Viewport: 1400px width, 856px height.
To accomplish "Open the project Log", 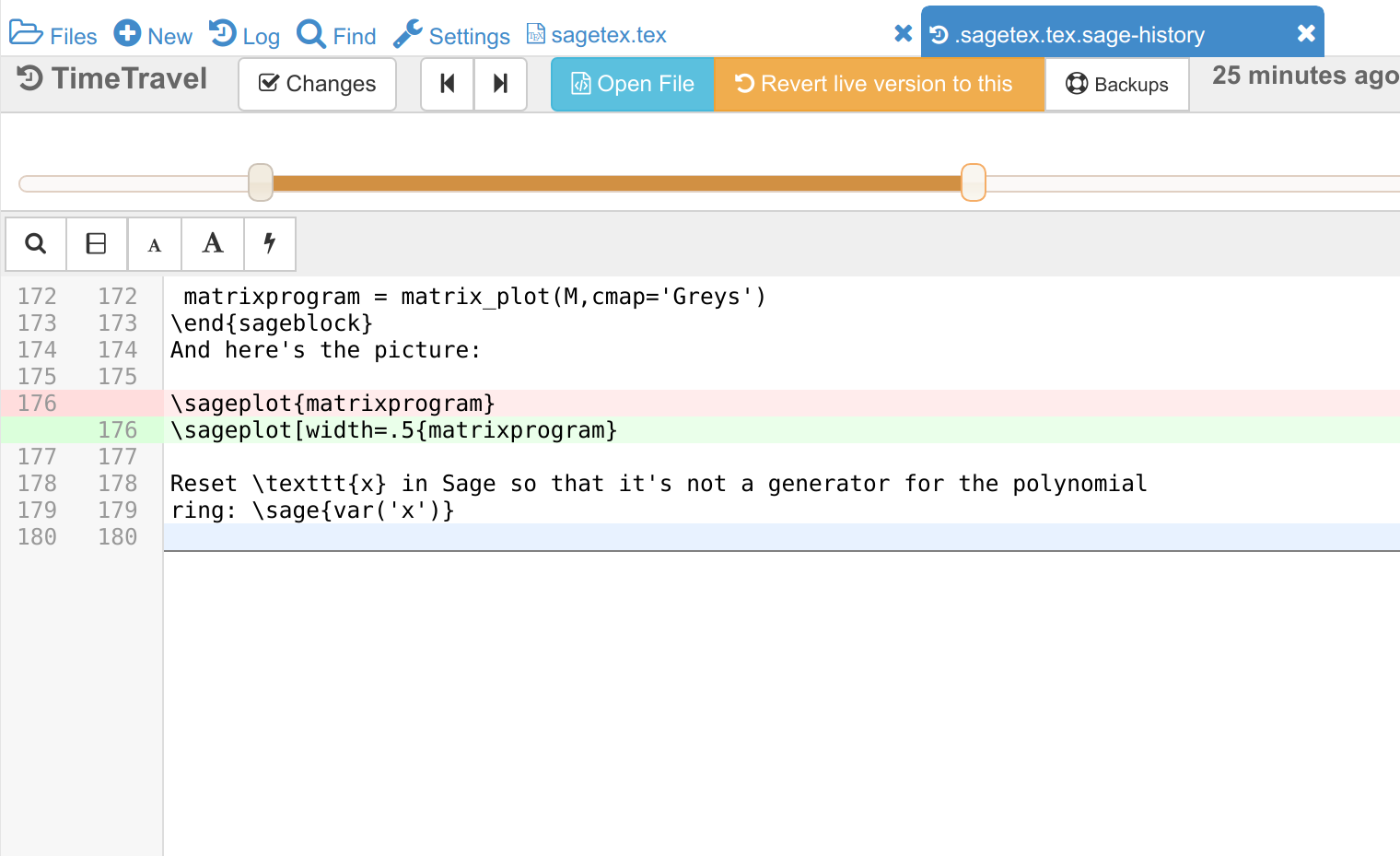I will point(245,35).
